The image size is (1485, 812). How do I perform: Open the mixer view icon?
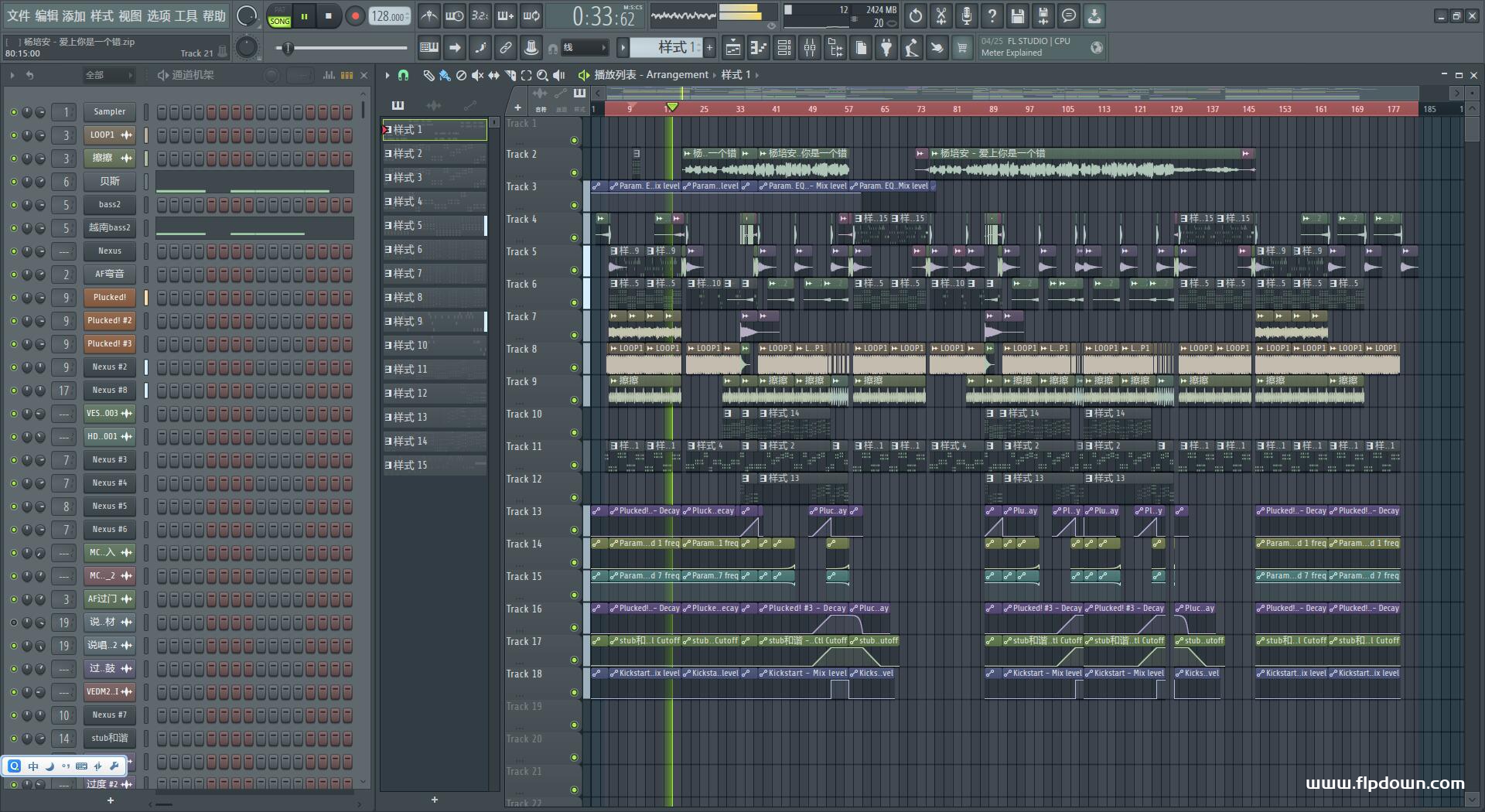[x=810, y=48]
